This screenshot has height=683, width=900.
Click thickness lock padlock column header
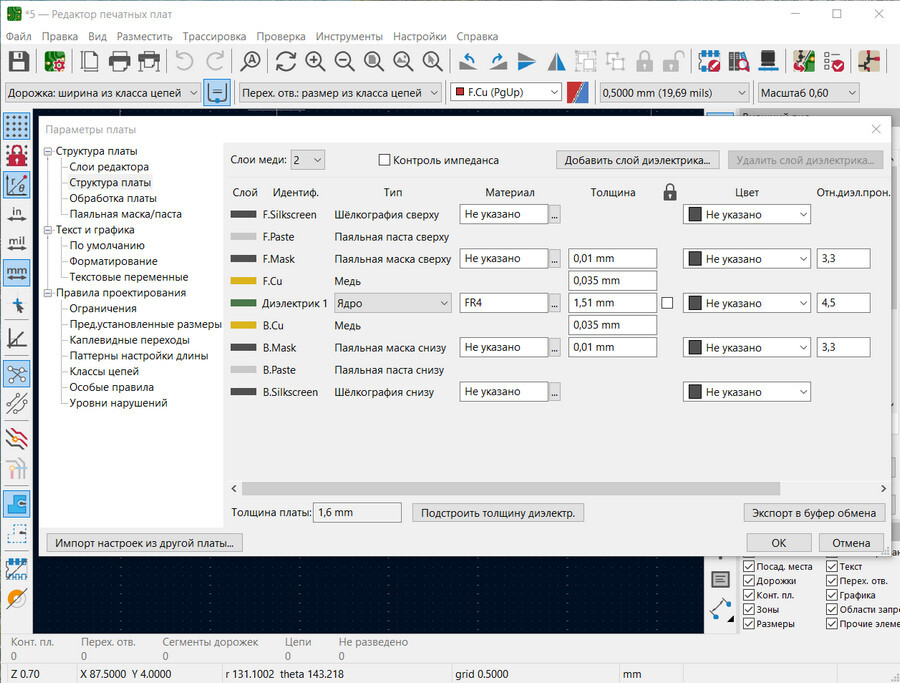point(670,192)
